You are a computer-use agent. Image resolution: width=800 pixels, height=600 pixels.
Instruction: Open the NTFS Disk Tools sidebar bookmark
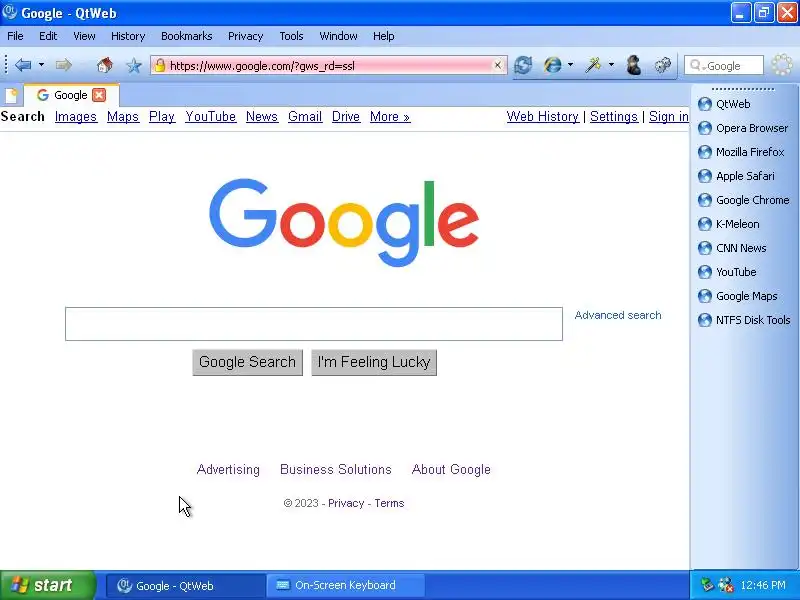coord(744,320)
